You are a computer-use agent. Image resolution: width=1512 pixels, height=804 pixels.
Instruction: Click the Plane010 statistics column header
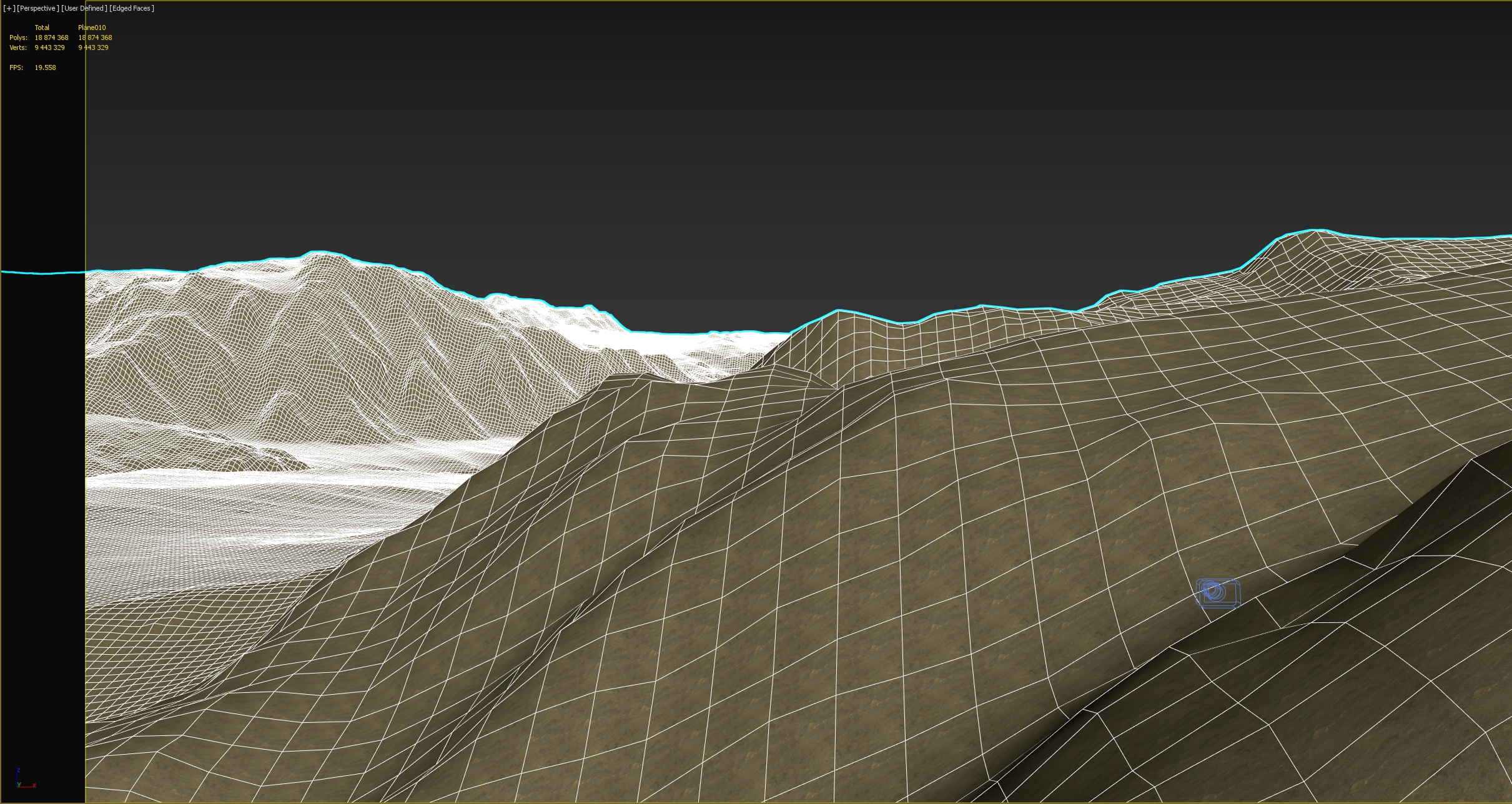click(92, 27)
